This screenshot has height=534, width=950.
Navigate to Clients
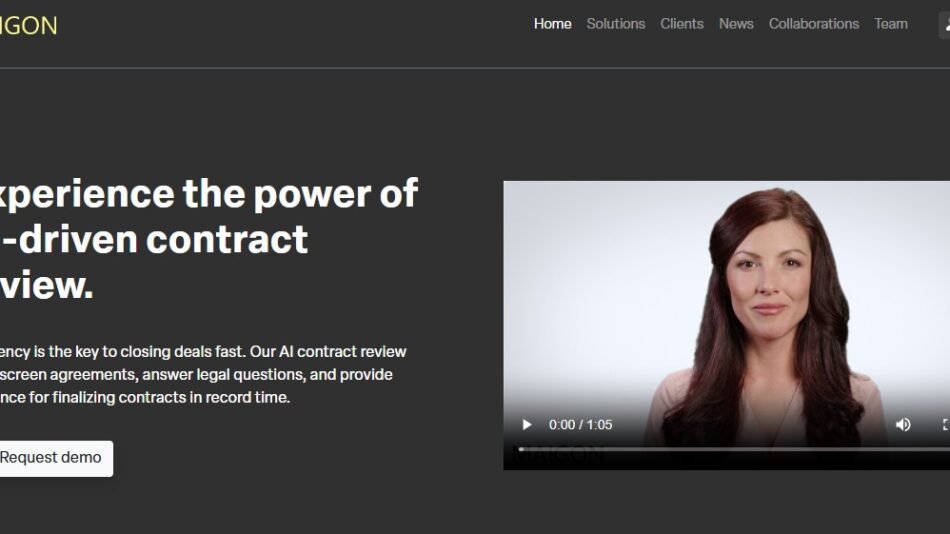682,24
